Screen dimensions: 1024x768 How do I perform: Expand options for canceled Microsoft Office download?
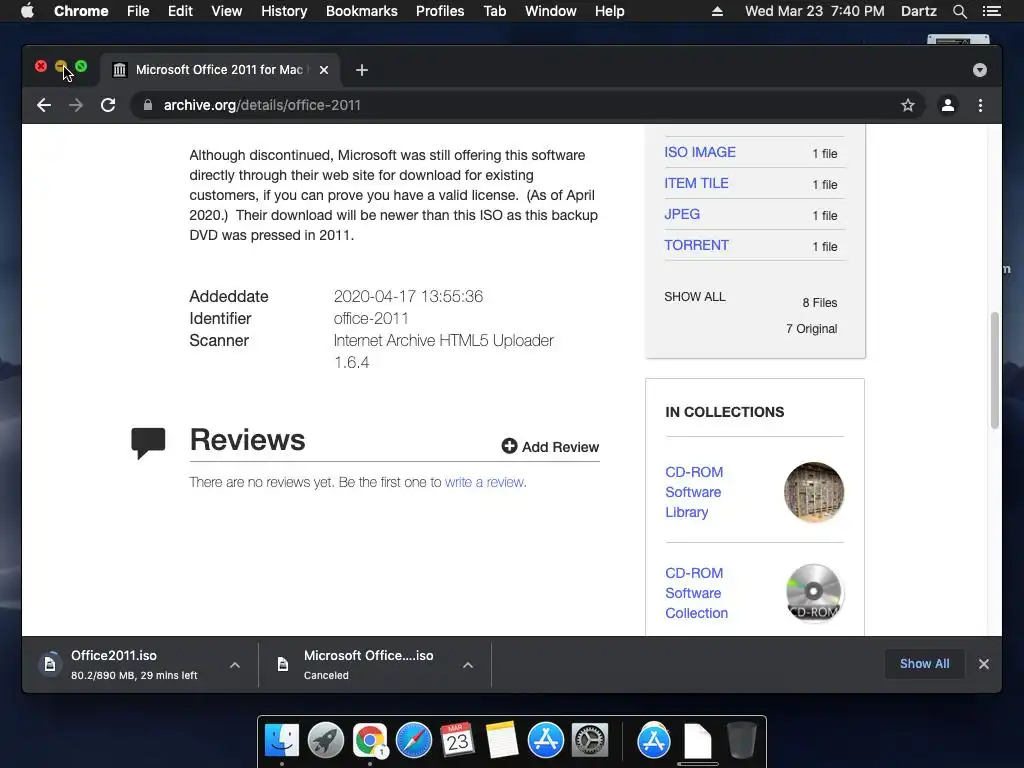468,665
